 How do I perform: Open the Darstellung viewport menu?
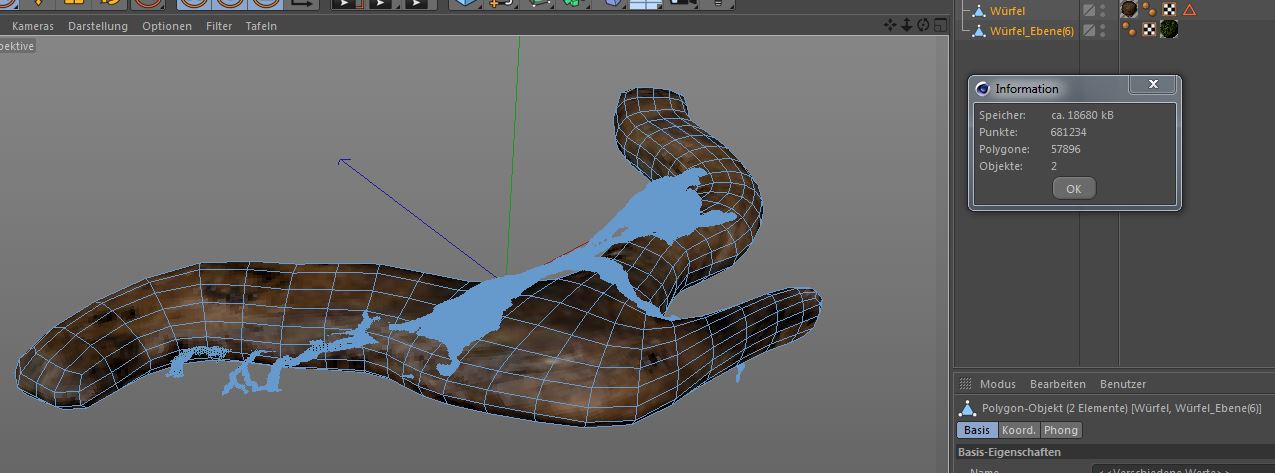(x=98, y=26)
